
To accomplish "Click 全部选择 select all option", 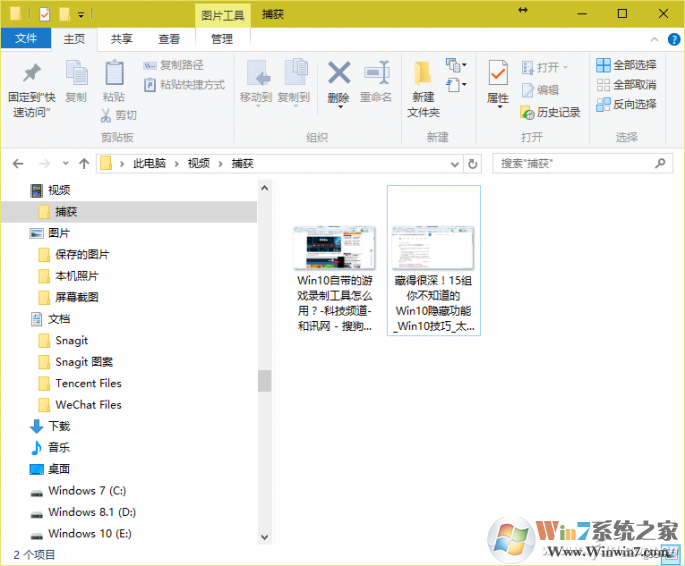I will (x=627, y=65).
